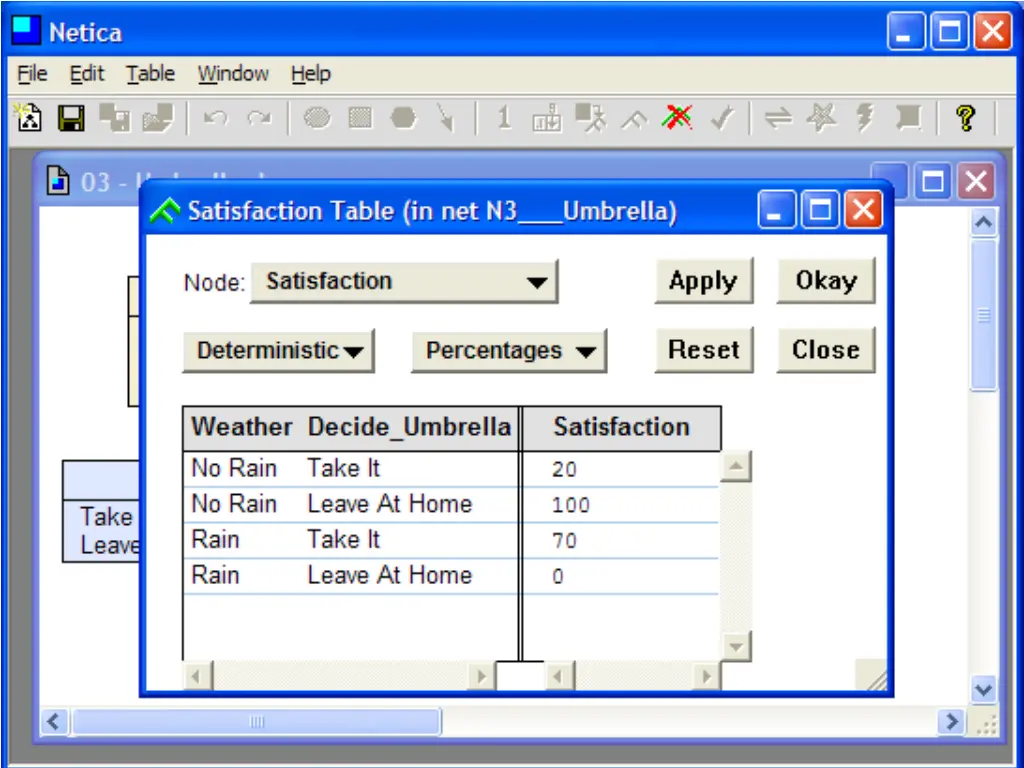The height and width of the screenshot is (768, 1024).
Task: Minimize the Satisfaction Table window
Action: 776,210
